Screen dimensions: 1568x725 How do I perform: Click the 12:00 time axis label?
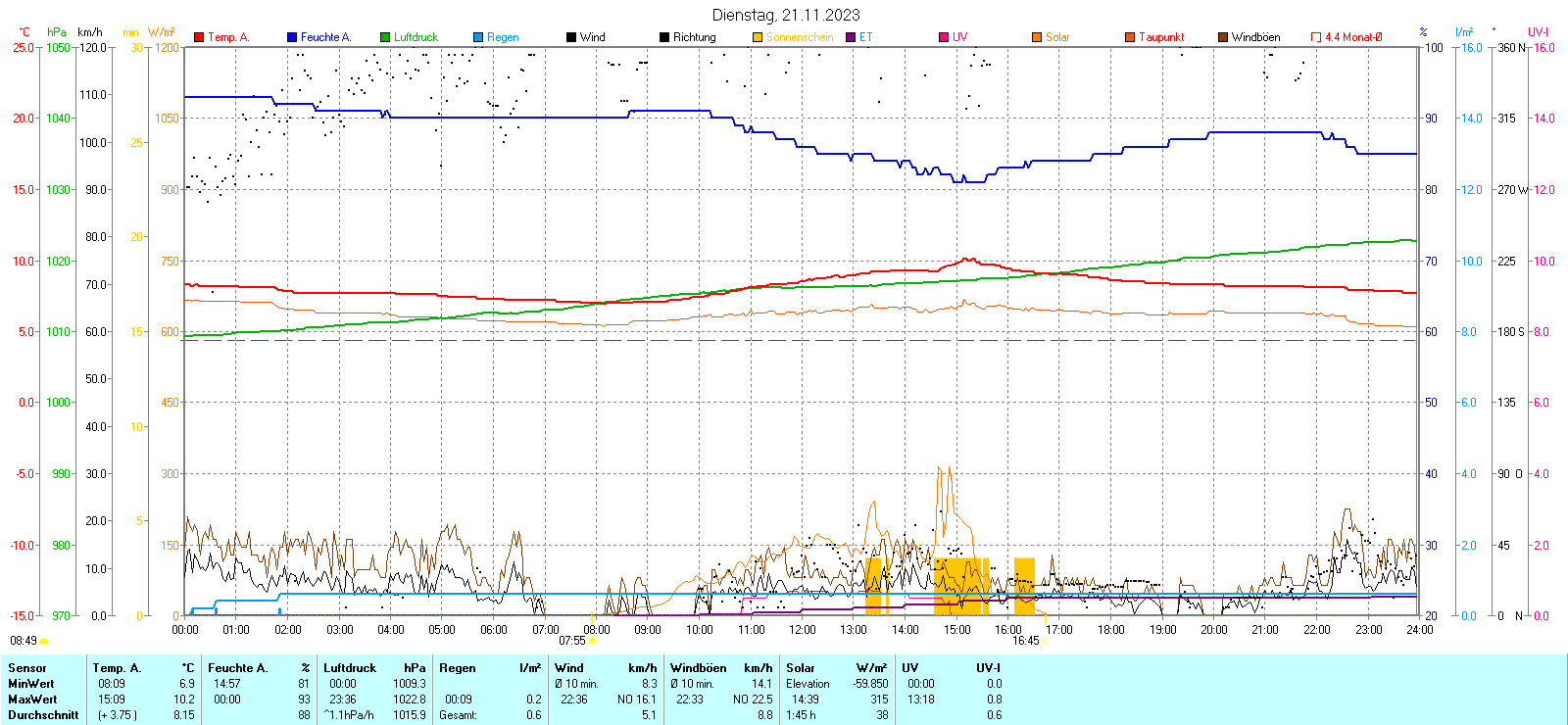(x=803, y=630)
